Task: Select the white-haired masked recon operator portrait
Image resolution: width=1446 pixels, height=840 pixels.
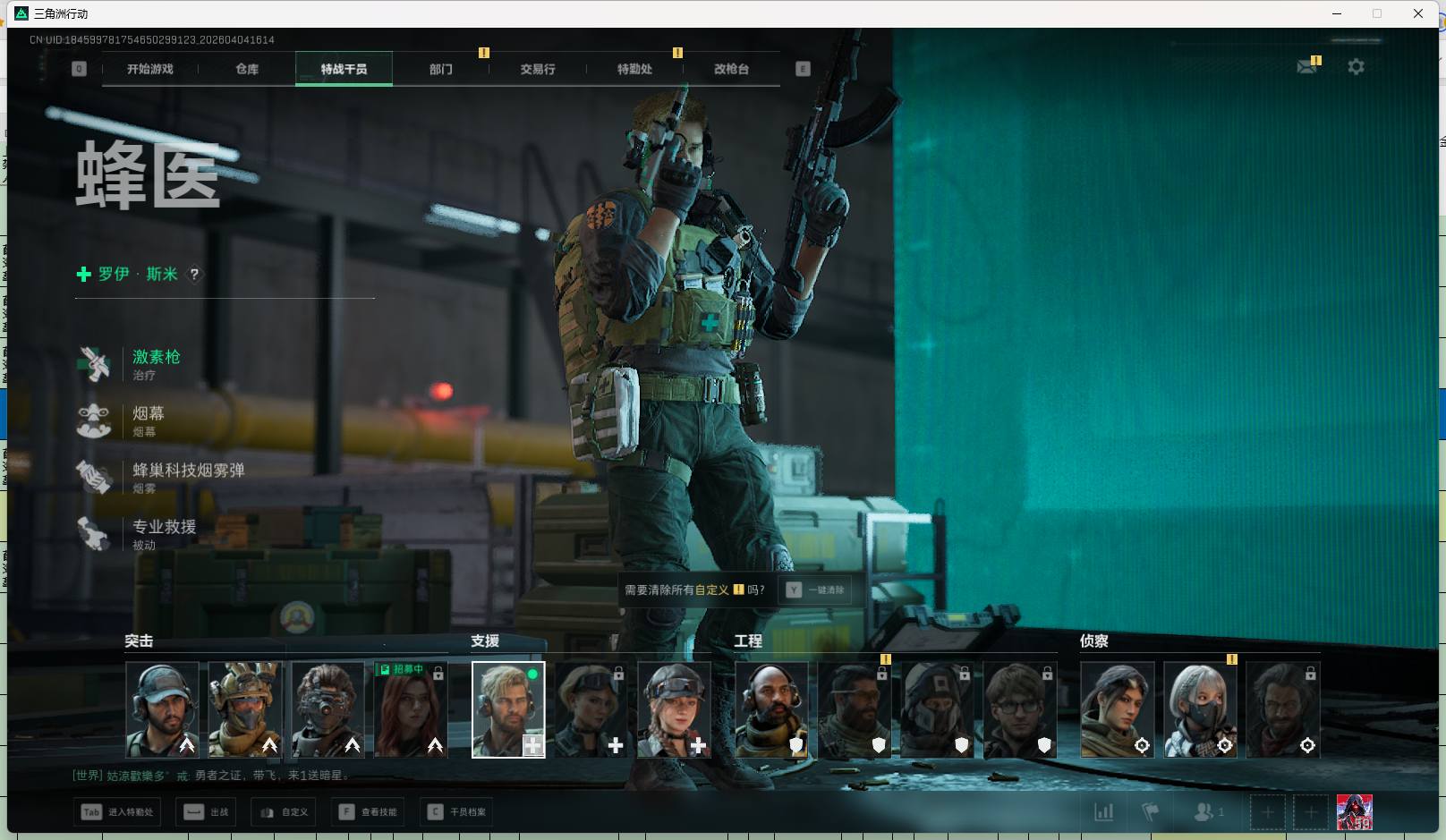Action: pos(1200,709)
